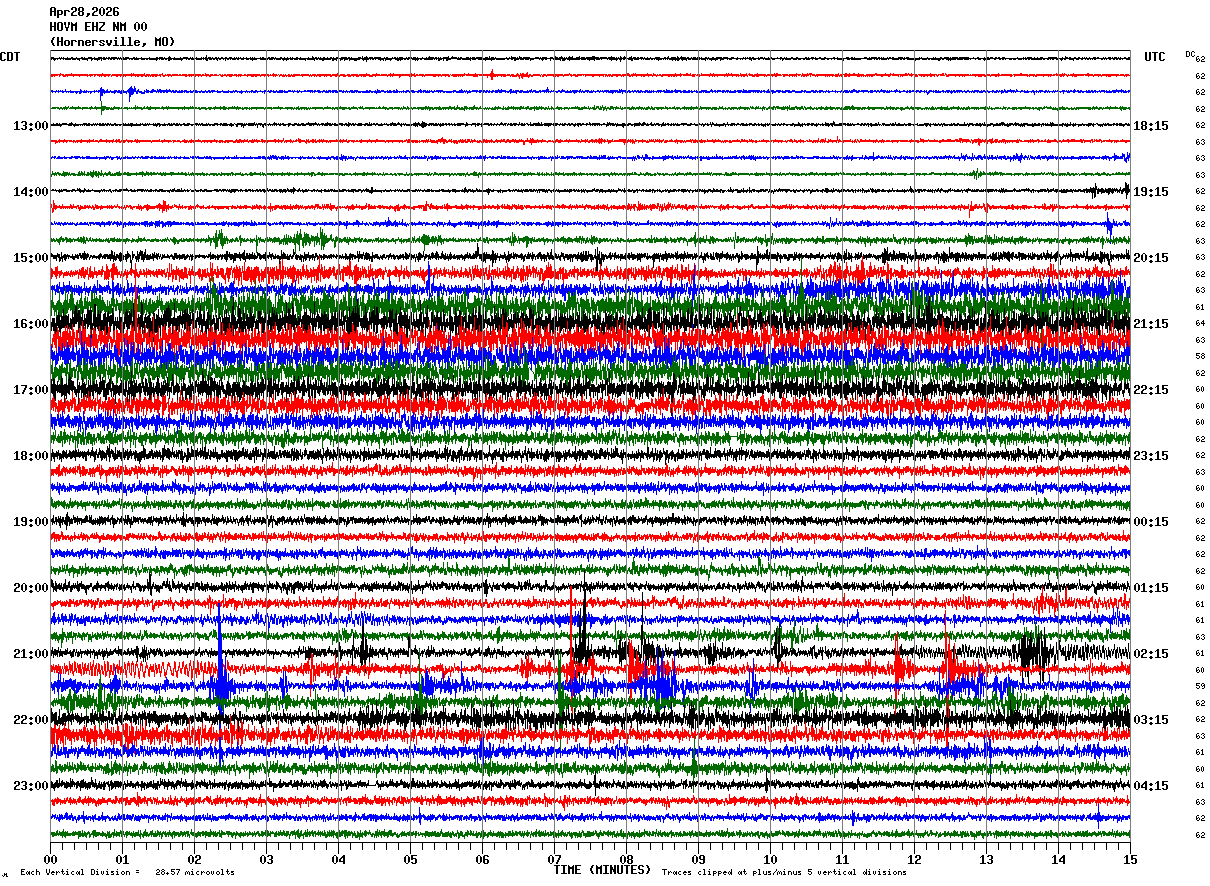Click minute tick label 10 on time axis
Screen dimensions: 1210x886
point(770,860)
